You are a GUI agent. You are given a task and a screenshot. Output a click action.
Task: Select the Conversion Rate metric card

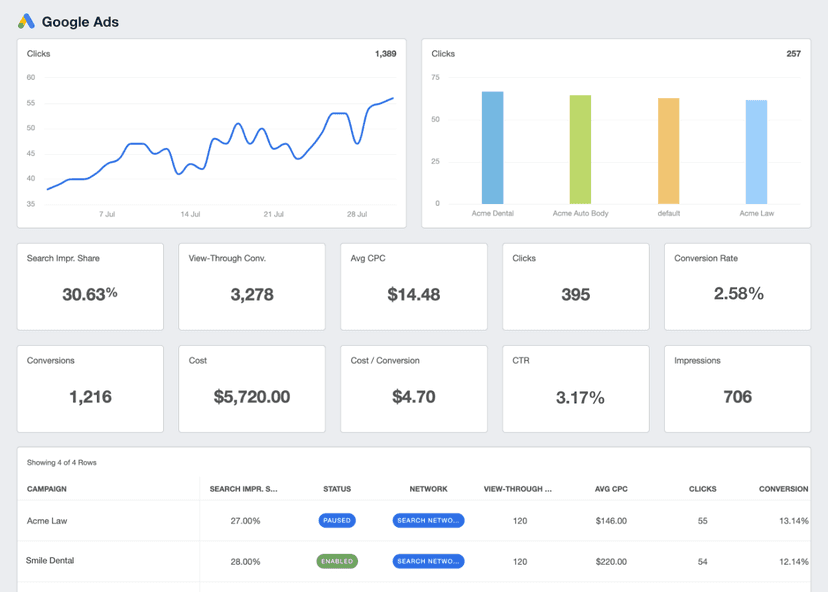coord(737,286)
